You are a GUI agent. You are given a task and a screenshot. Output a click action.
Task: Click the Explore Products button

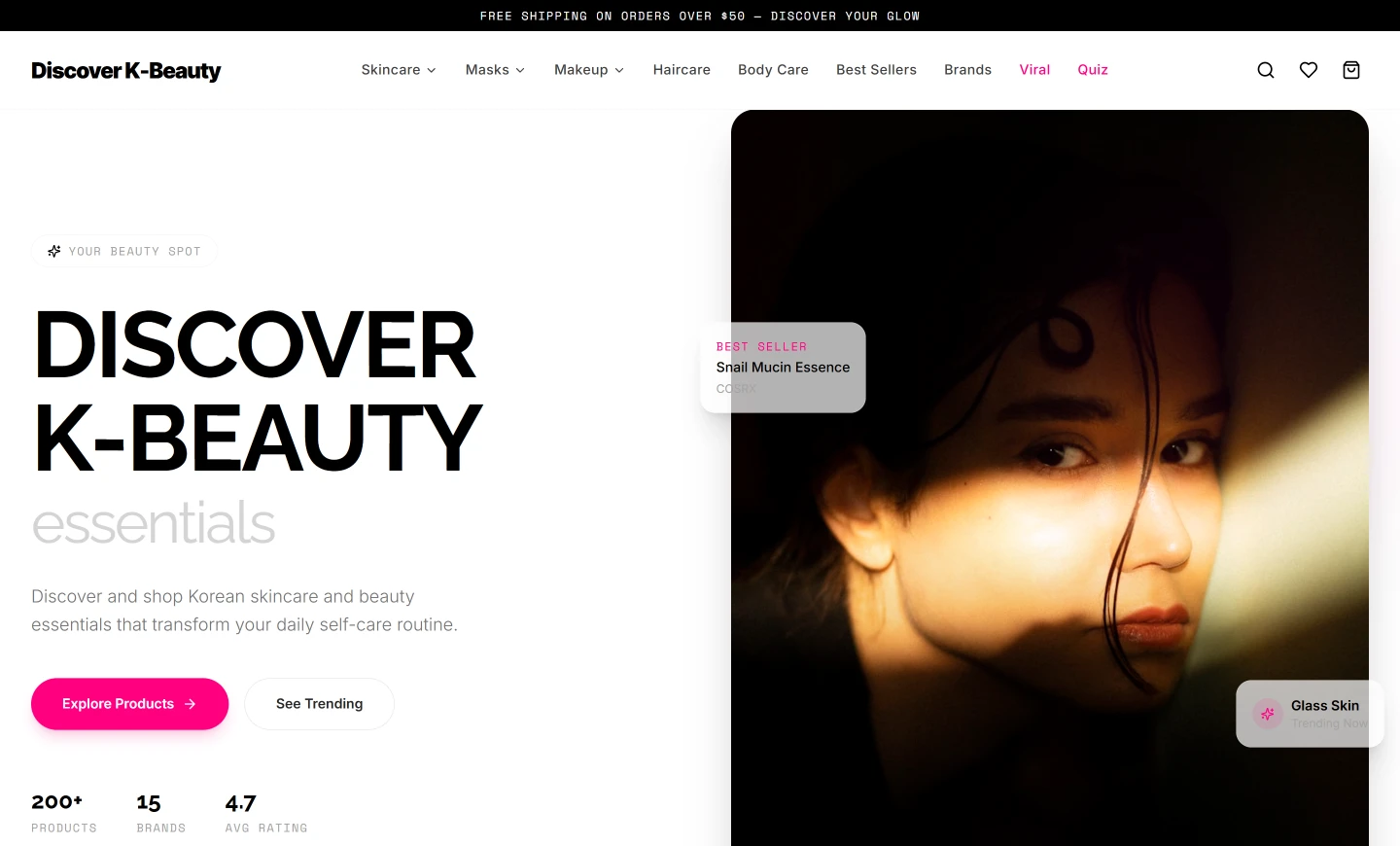(129, 703)
